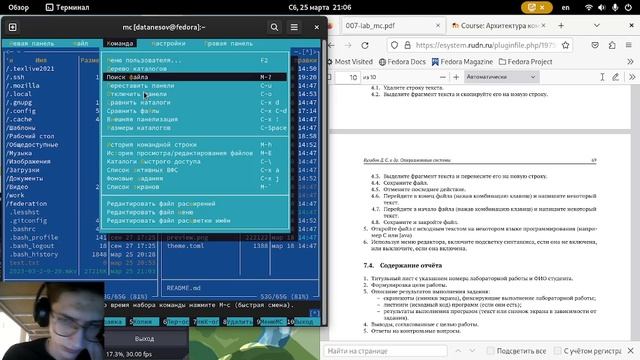Select Редактировать файл расширений entry
The image size is (640, 360).
pyautogui.click(x=194, y=204)
